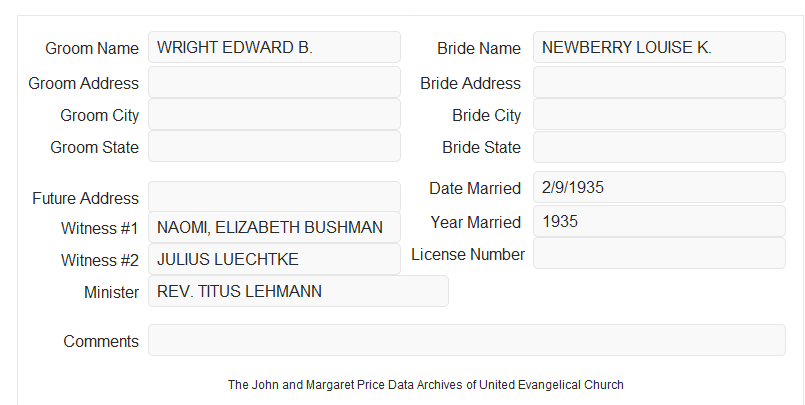Click the Price Data Archives footer text
Image resolution: width=805 pixels, height=405 pixels.
pyautogui.click(x=426, y=385)
